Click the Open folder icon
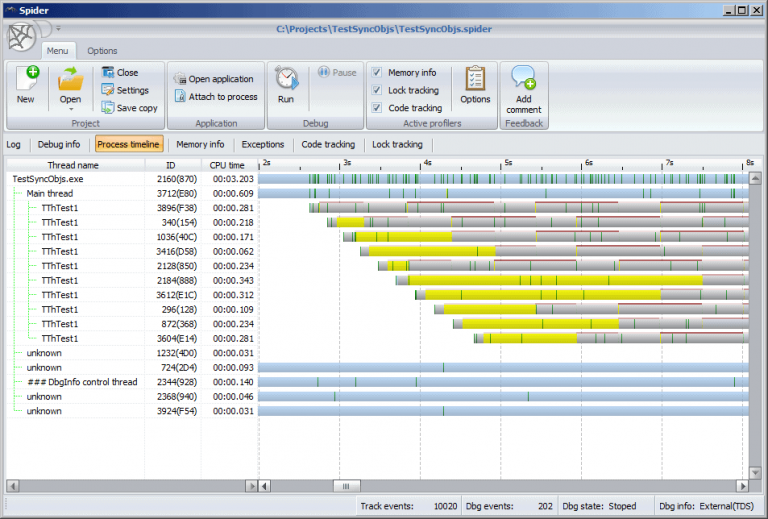Viewport: 768px width, 519px height. (70, 80)
